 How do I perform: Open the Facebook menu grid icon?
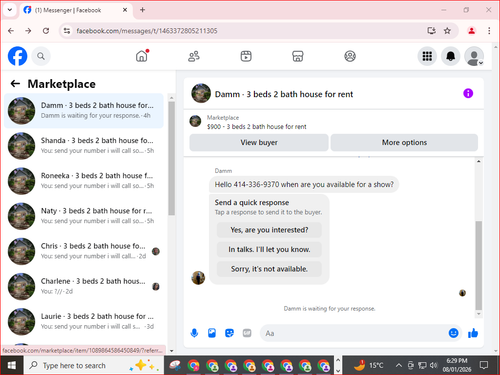[427, 56]
